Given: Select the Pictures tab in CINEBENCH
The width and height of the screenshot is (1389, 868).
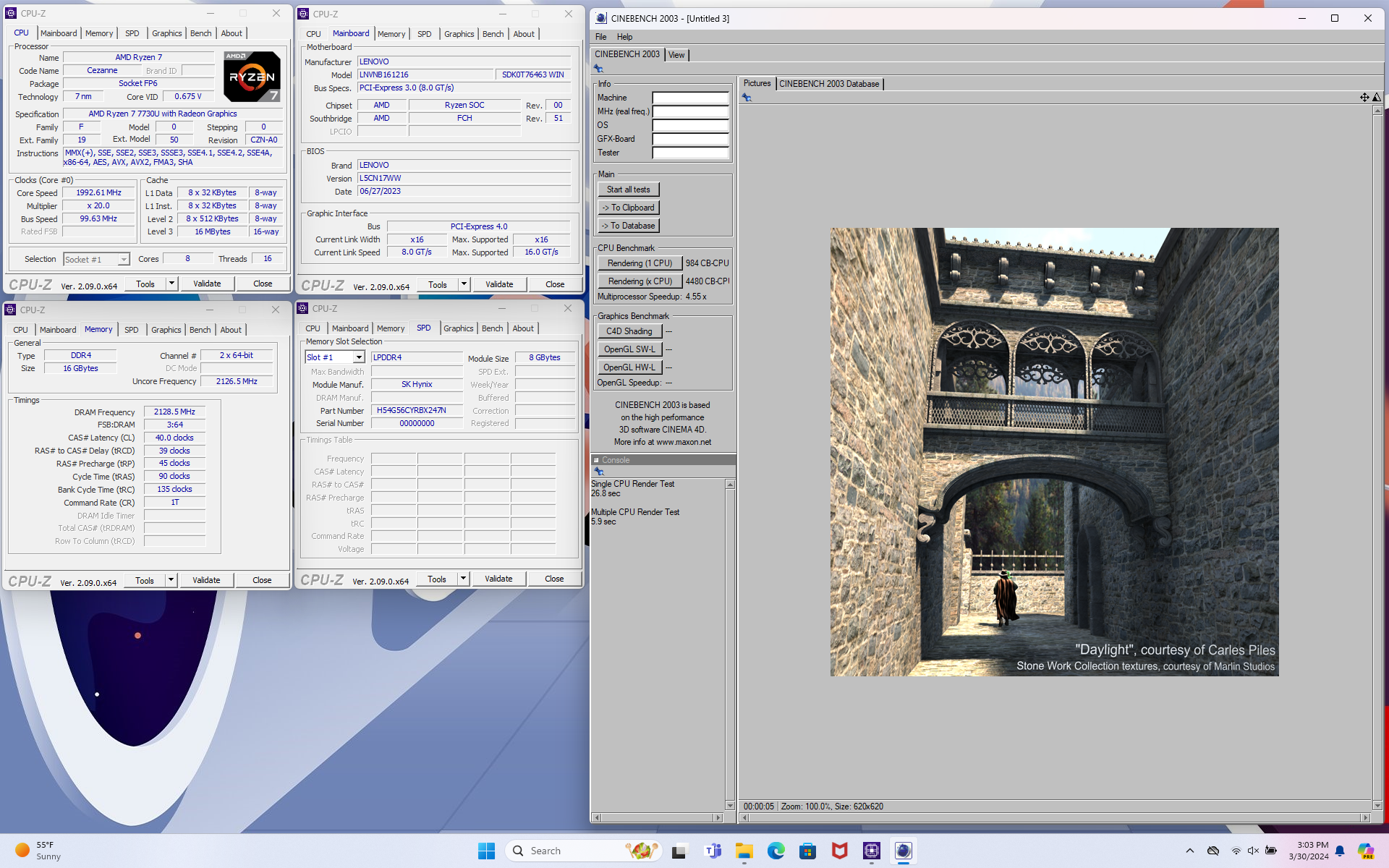Looking at the screenshot, I should coord(757,83).
